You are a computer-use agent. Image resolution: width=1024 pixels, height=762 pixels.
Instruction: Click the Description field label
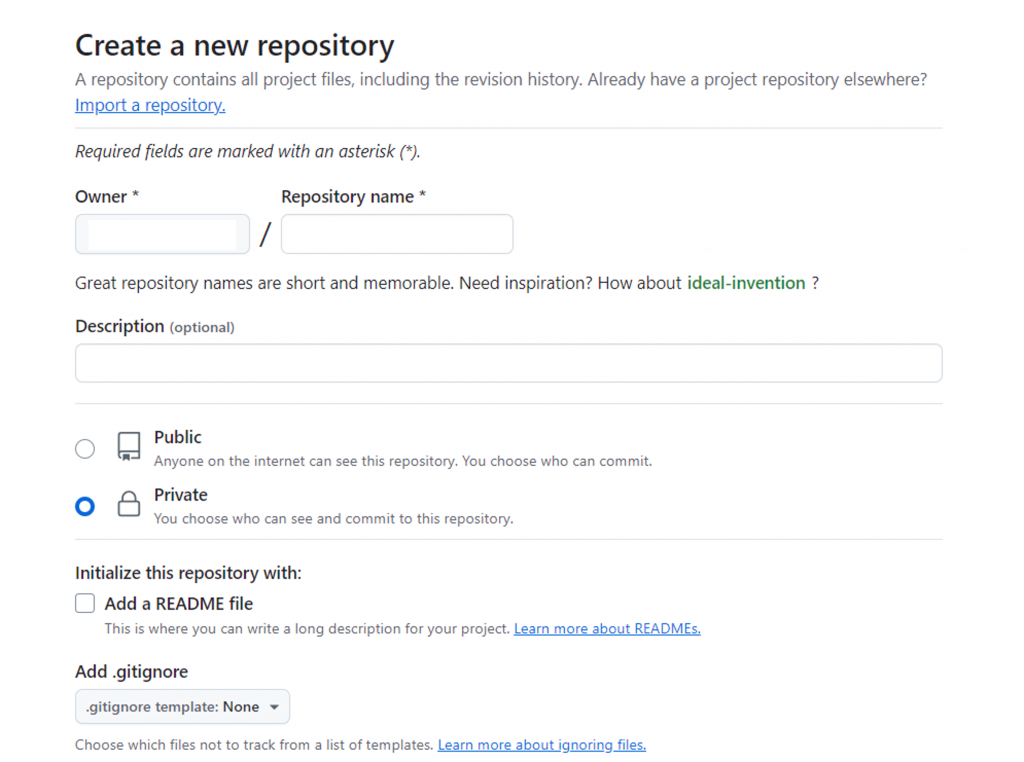click(120, 326)
